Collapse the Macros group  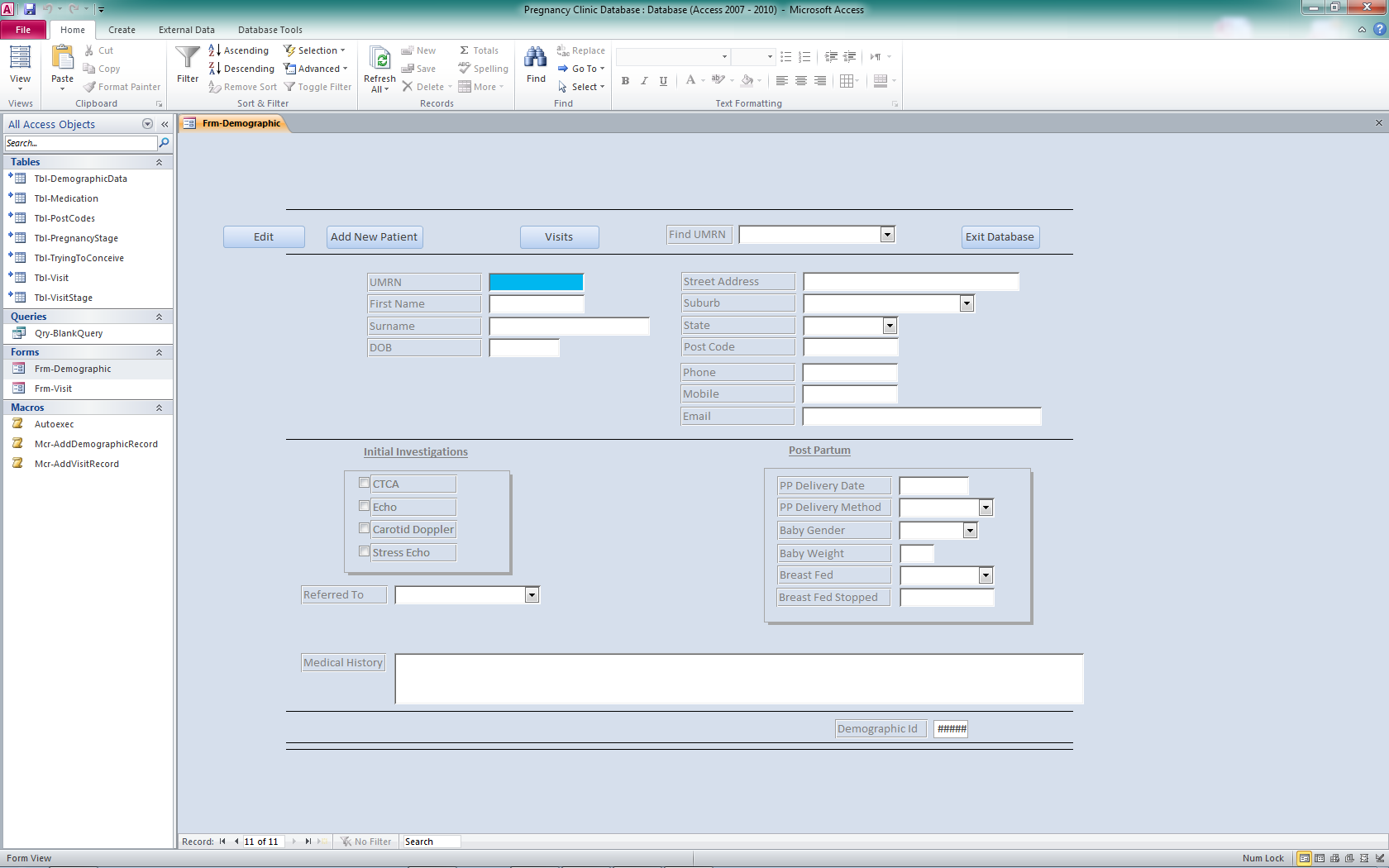tap(159, 408)
